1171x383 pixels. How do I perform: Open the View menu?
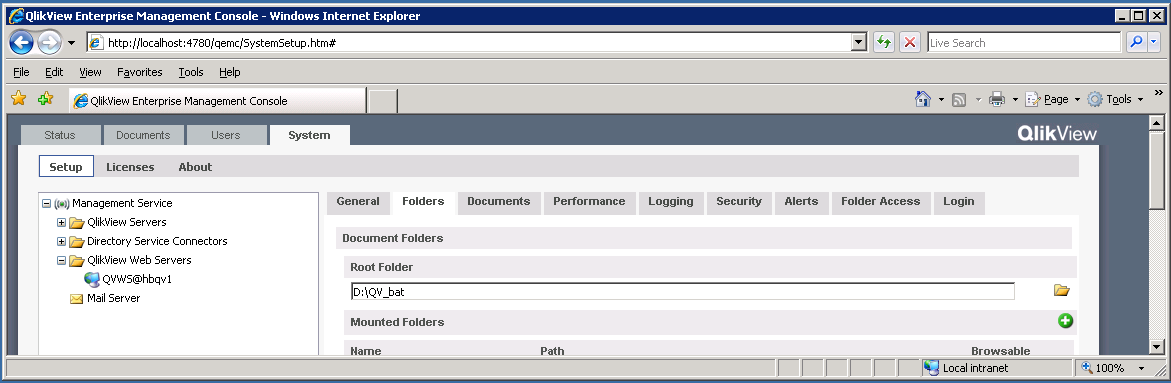(x=90, y=72)
